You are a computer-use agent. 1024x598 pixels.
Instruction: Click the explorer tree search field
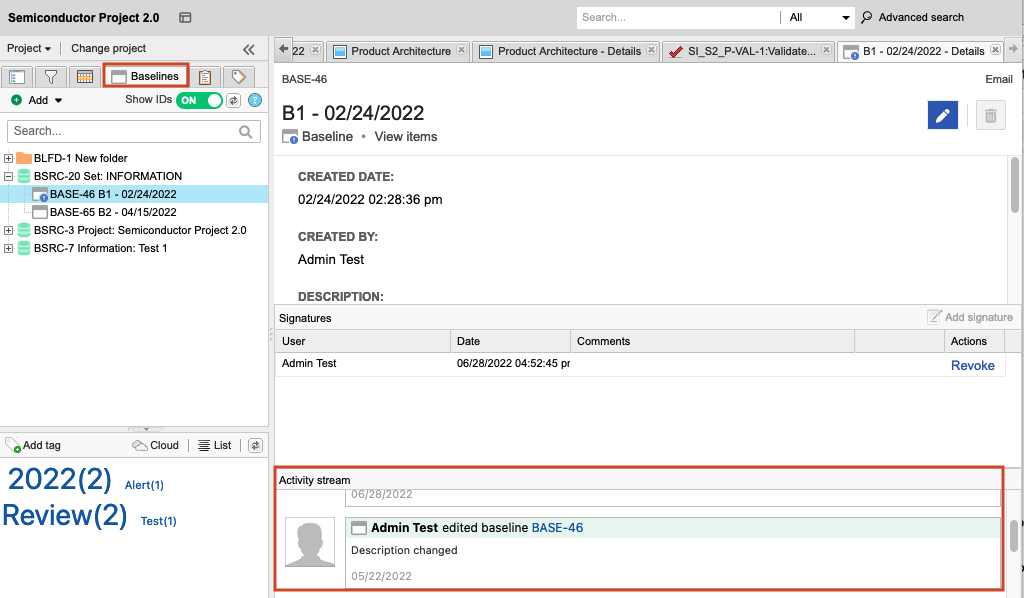pyautogui.click(x=125, y=131)
